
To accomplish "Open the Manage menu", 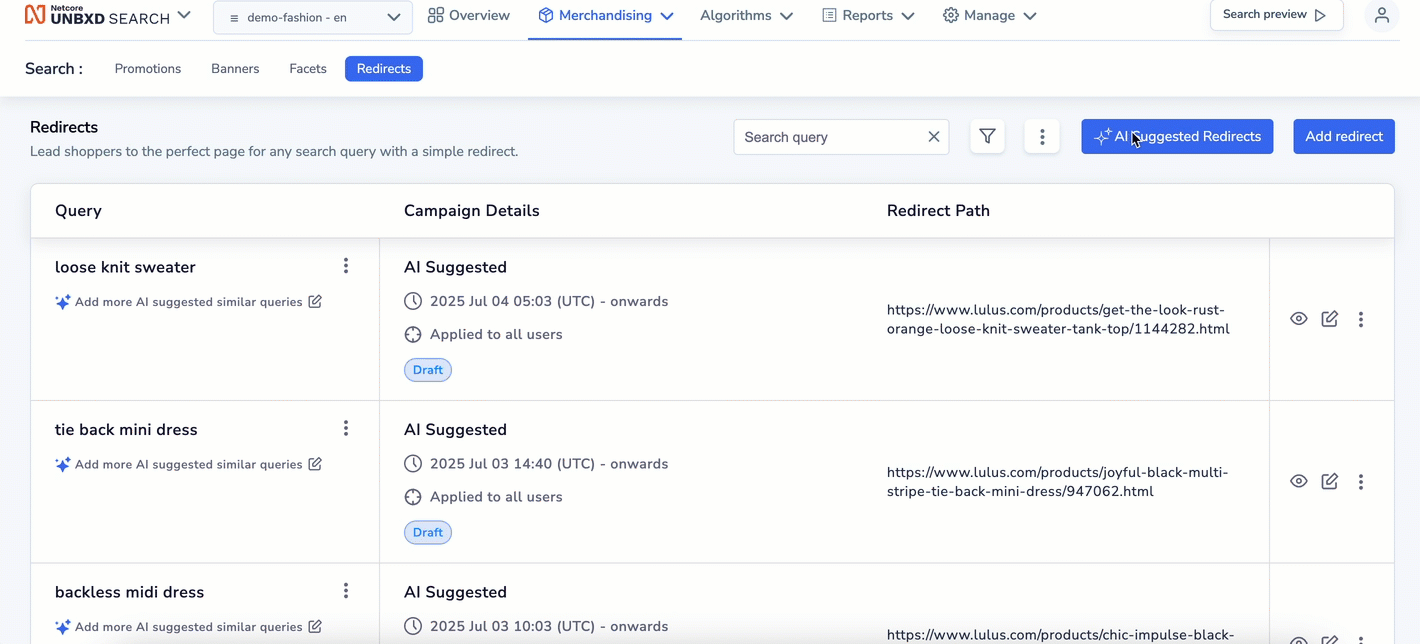I will [x=989, y=15].
